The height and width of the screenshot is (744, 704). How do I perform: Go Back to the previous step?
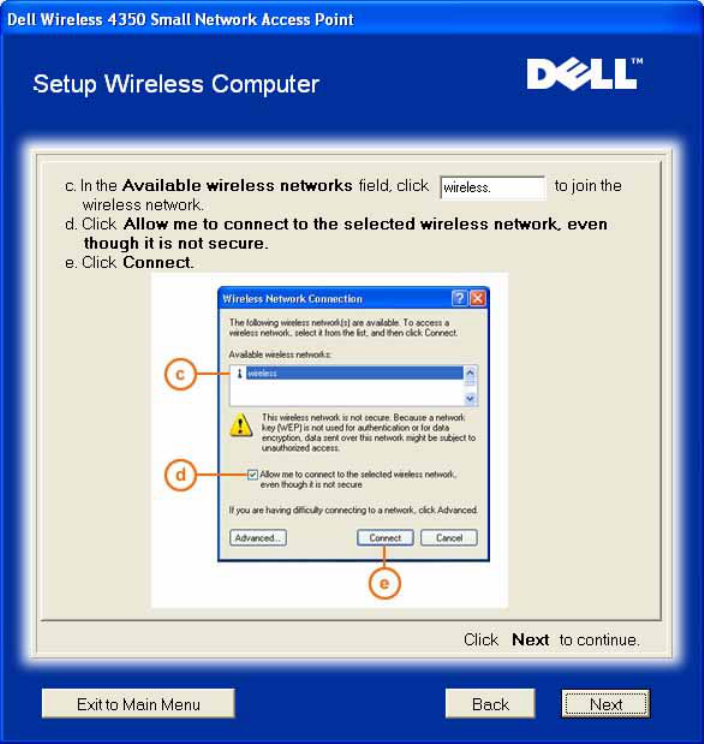pos(491,704)
